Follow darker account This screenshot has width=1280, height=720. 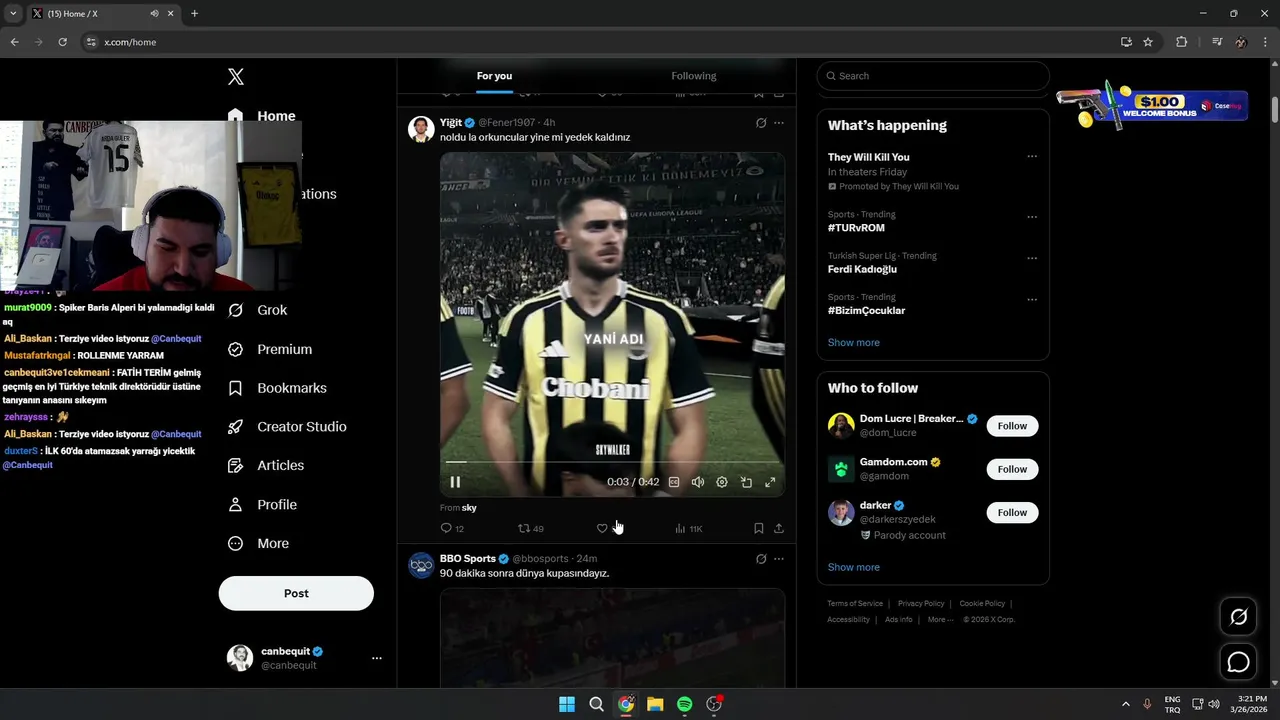(x=1012, y=513)
